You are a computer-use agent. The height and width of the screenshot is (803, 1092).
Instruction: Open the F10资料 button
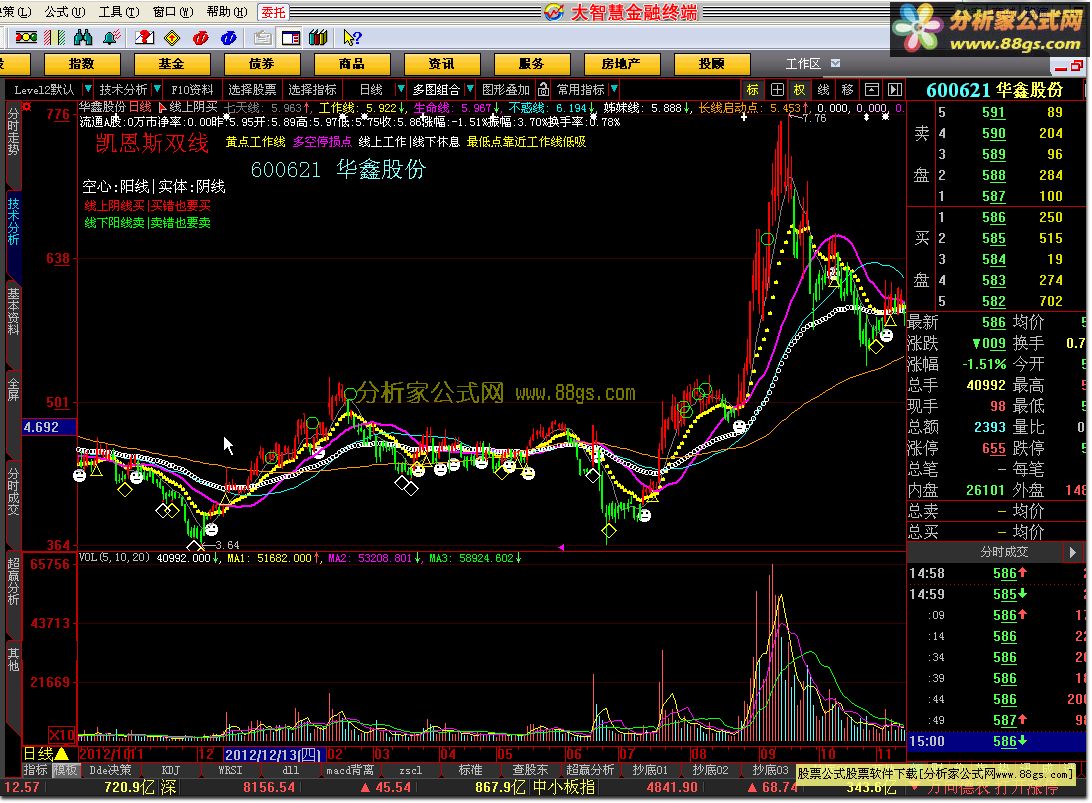tap(192, 89)
